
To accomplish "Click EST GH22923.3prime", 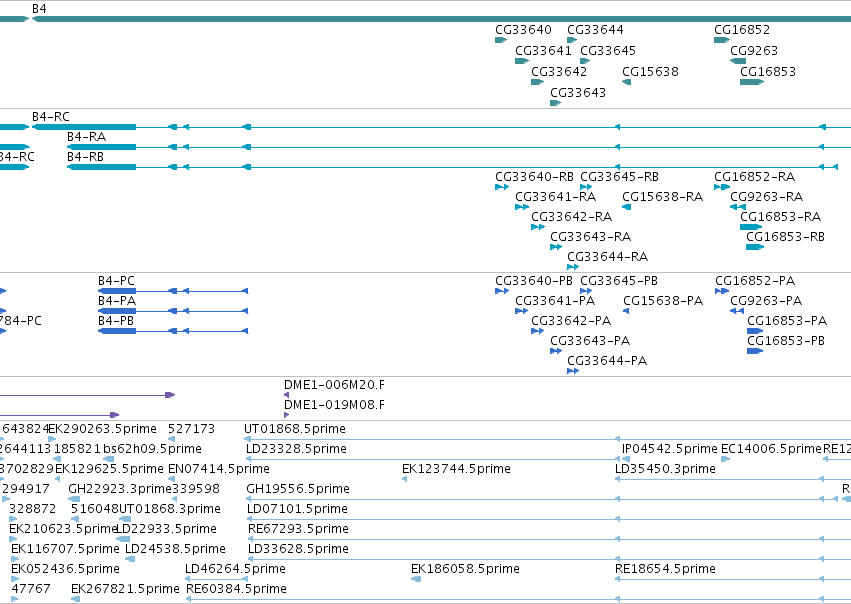I will point(120,489).
